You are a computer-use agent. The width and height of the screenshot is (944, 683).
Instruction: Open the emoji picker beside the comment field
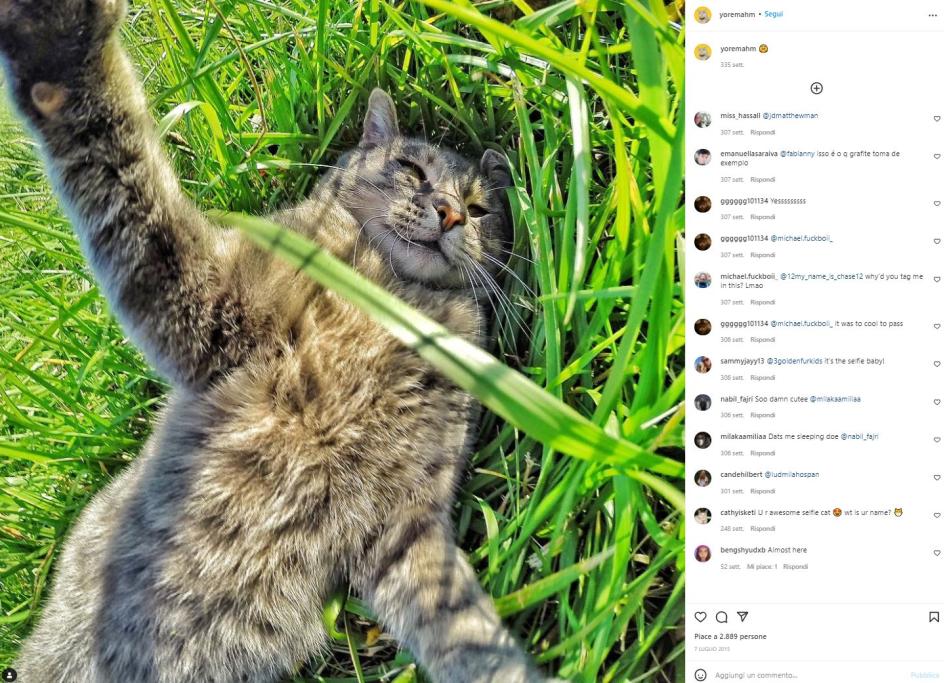point(700,675)
